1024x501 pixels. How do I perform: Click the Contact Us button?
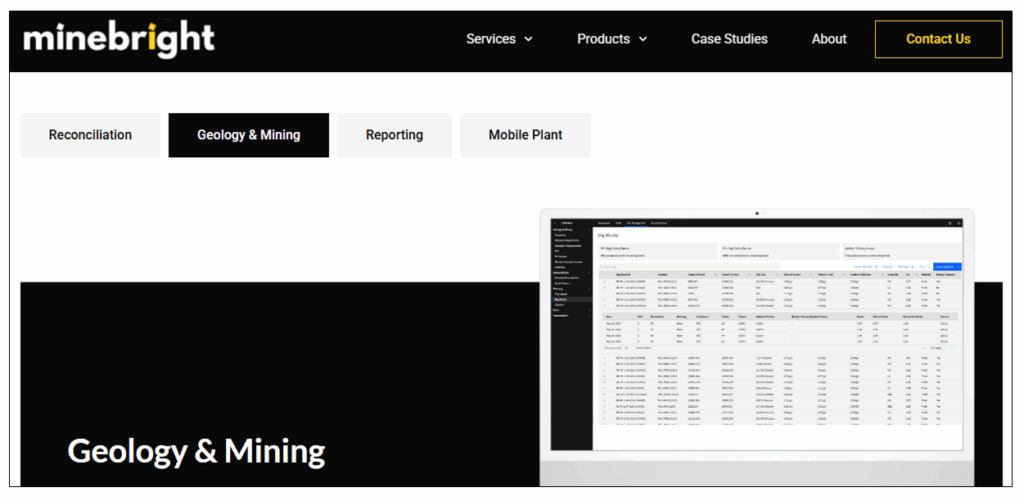[938, 39]
